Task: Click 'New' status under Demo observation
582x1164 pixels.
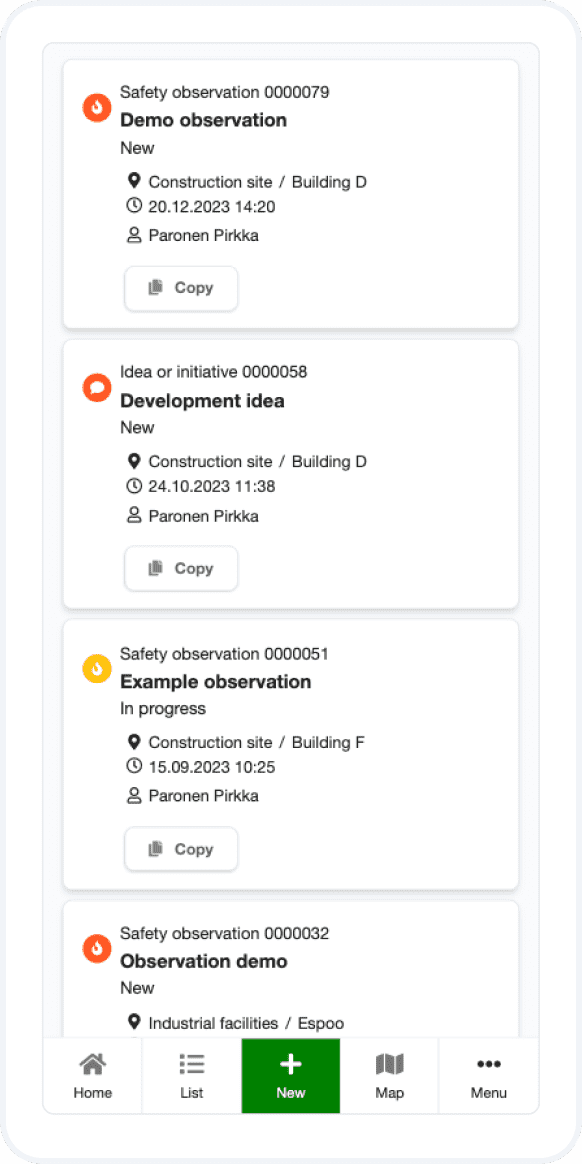Action: pyautogui.click(x=137, y=148)
